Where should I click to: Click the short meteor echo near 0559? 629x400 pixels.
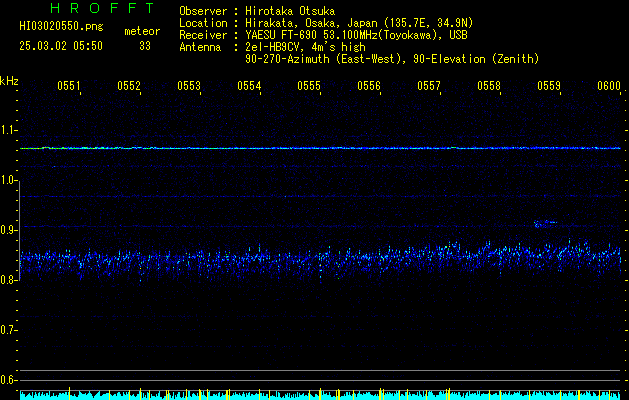pyautogui.click(x=546, y=223)
